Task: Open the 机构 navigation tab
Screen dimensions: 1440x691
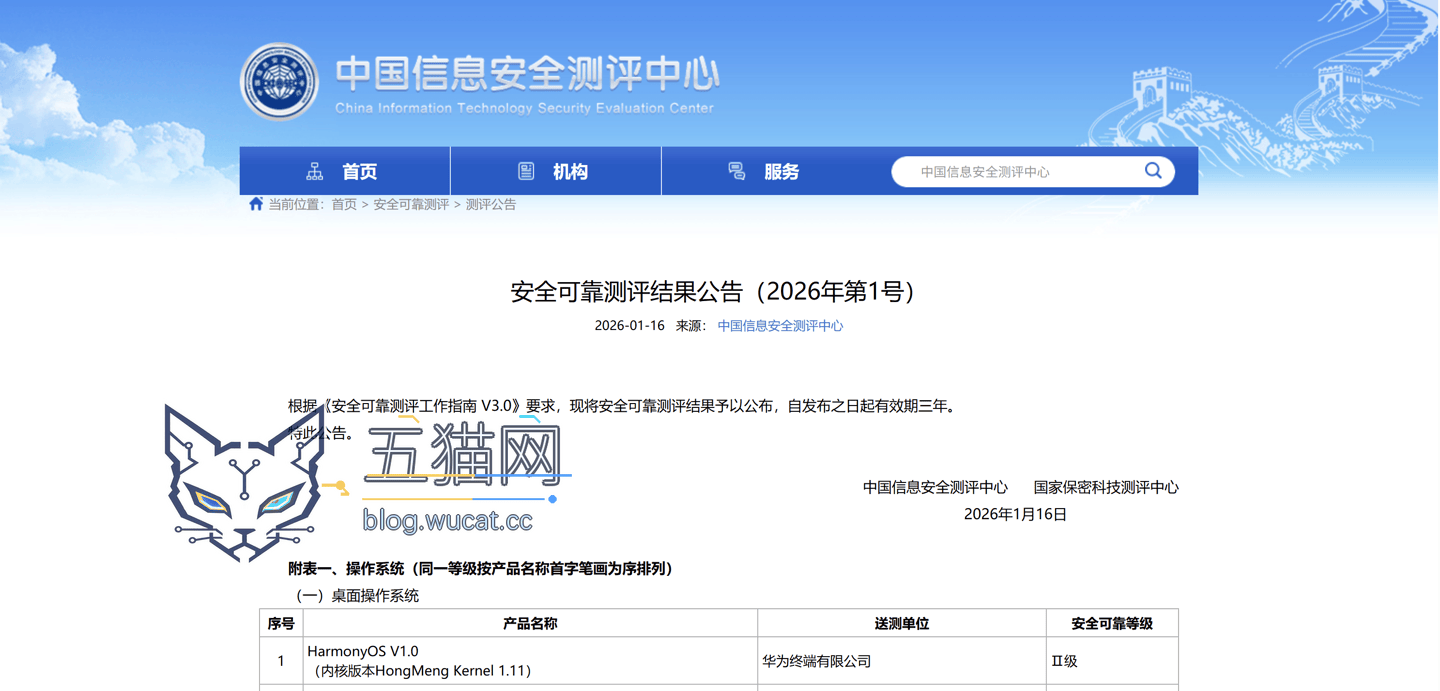Action: tap(556, 171)
